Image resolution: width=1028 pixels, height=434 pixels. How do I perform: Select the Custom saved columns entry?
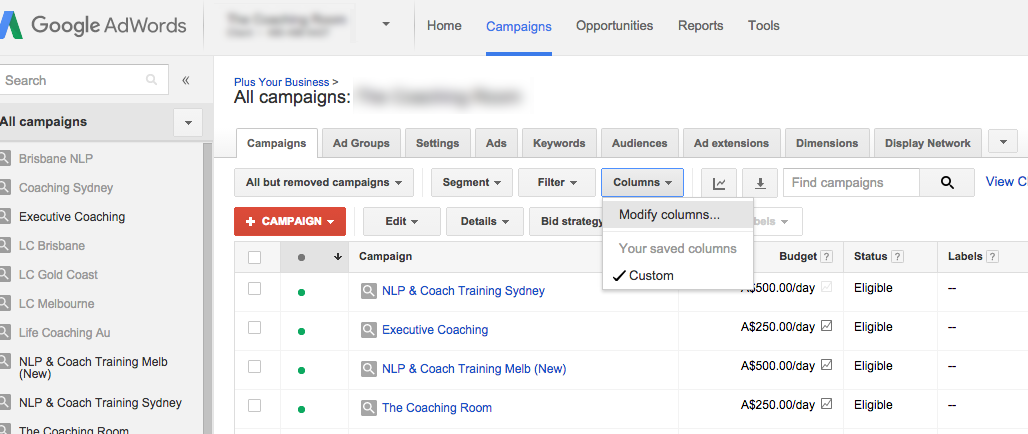click(x=678, y=275)
